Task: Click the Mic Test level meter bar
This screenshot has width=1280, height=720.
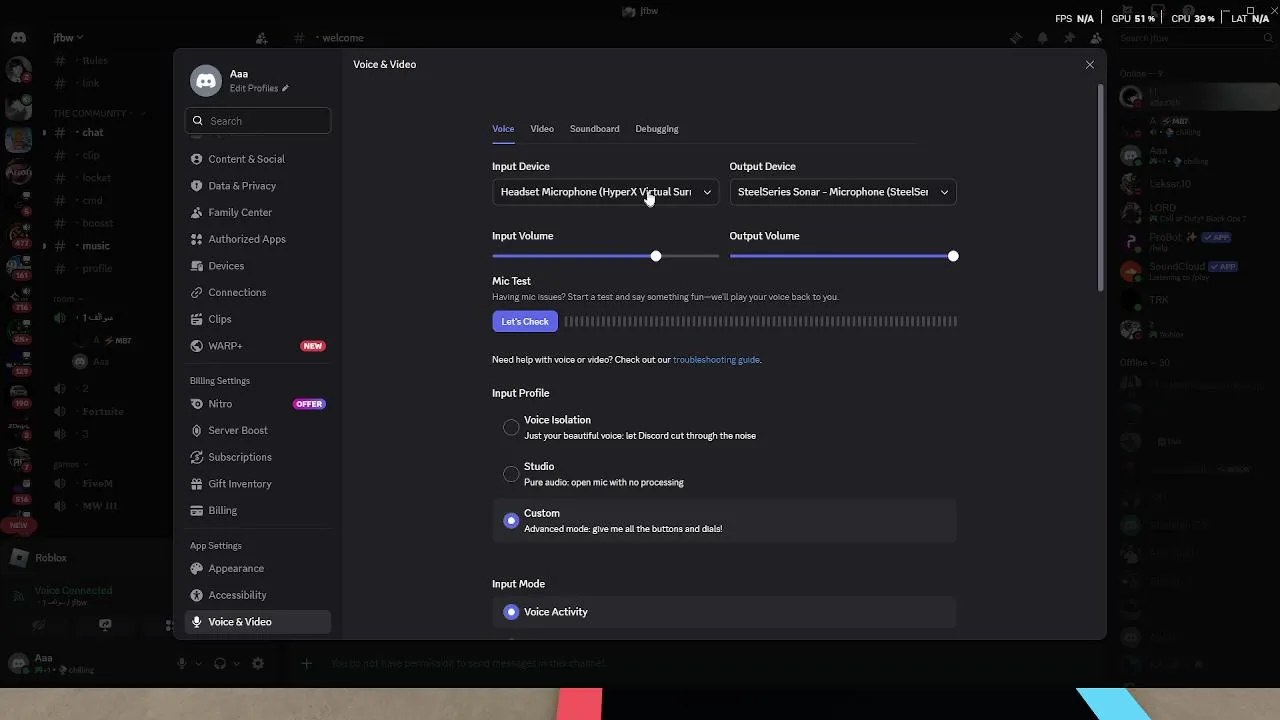Action: click(760, 321)
